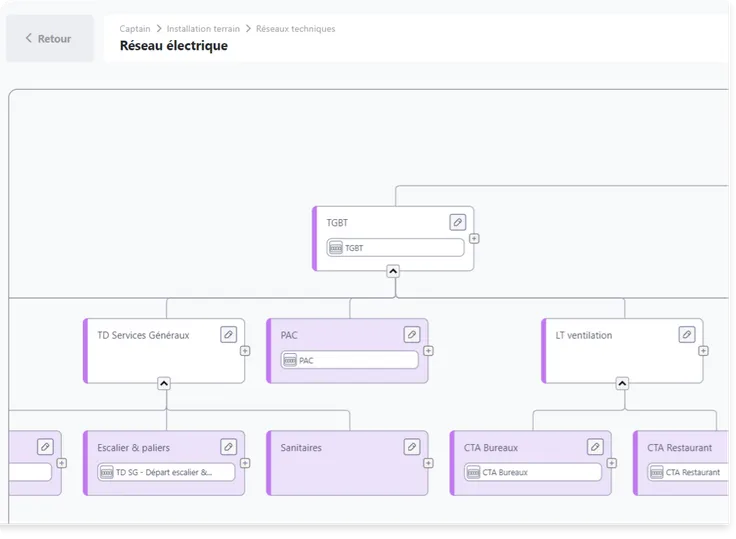Click the equipment icon in CTA Restaurant chip
Viewport: 736px width, 539px height.
(x=657, y=472)
